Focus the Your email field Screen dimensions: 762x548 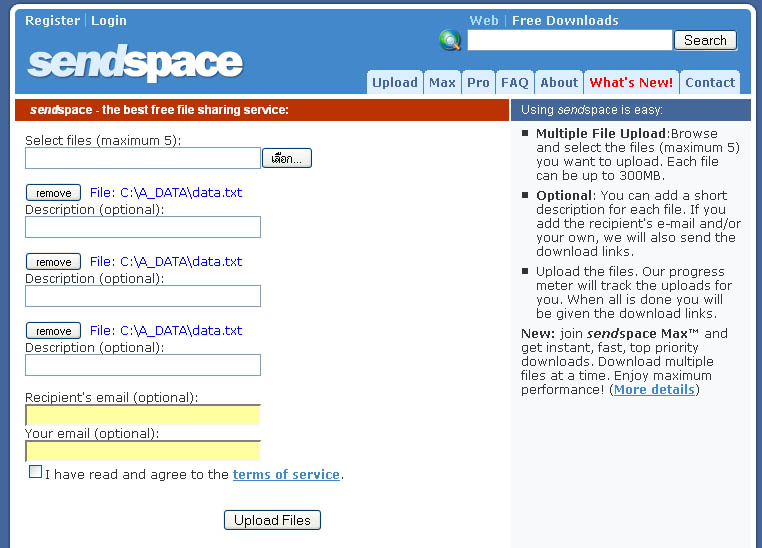[143, 451]
